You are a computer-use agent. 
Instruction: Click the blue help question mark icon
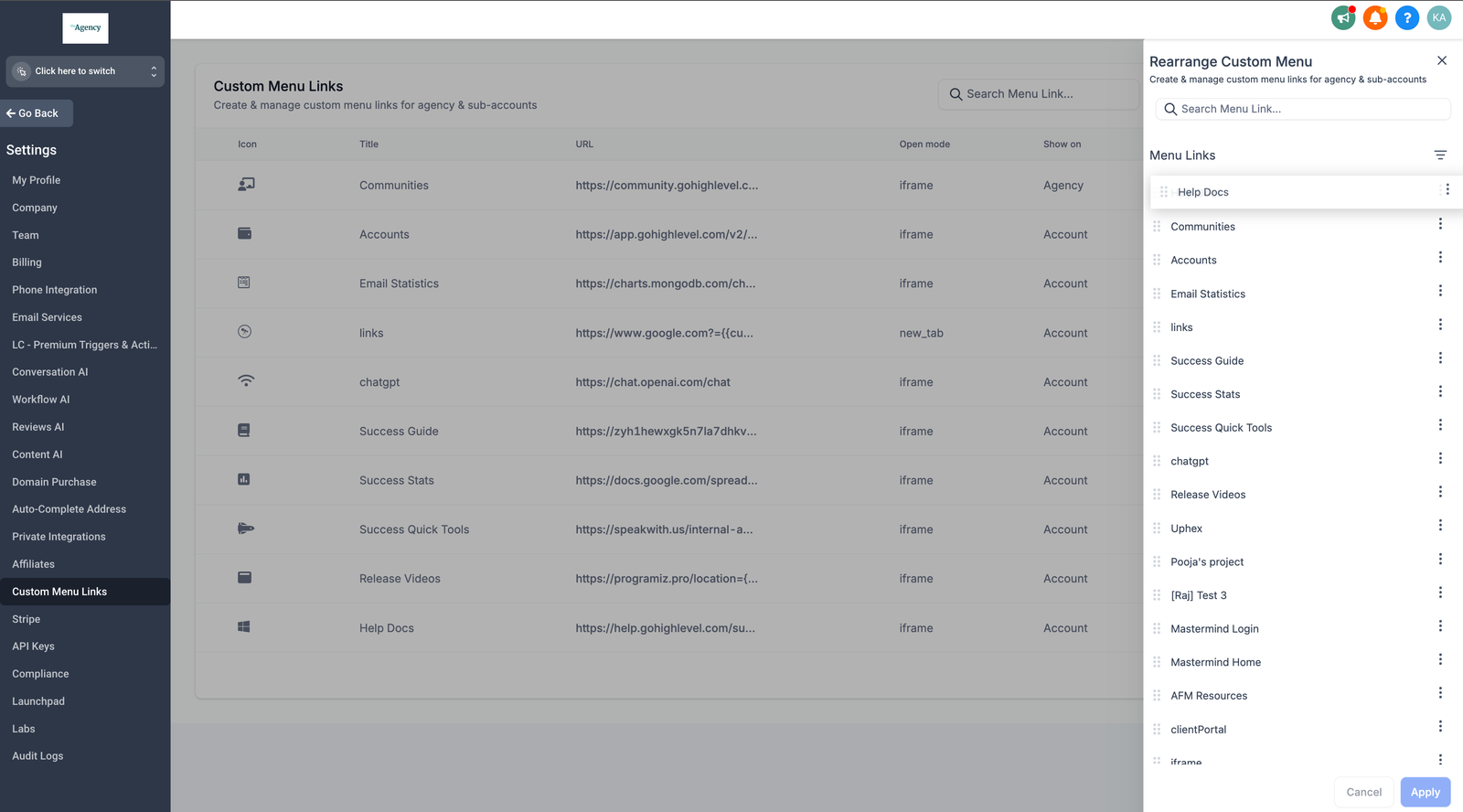pos(1407,17)
